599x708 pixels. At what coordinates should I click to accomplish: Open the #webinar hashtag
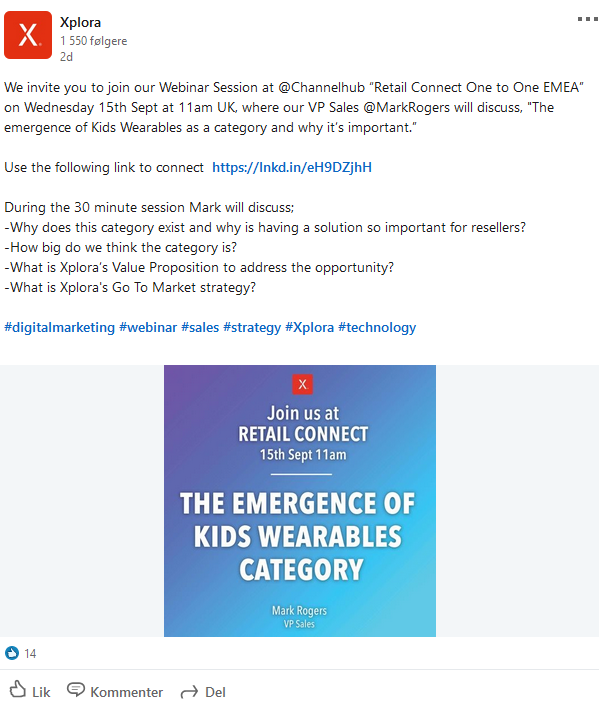[x=148, y=327]
